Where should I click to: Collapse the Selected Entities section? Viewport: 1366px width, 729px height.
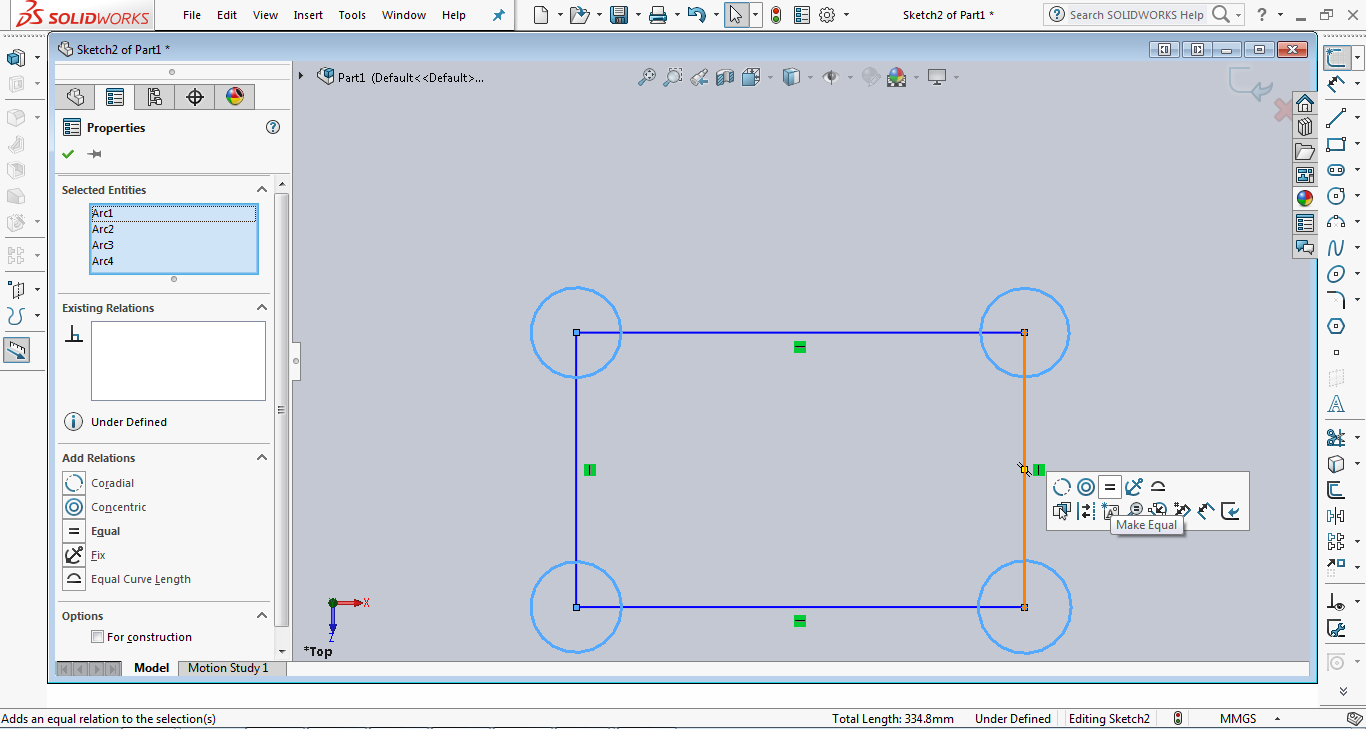click(x=262, y=190)
